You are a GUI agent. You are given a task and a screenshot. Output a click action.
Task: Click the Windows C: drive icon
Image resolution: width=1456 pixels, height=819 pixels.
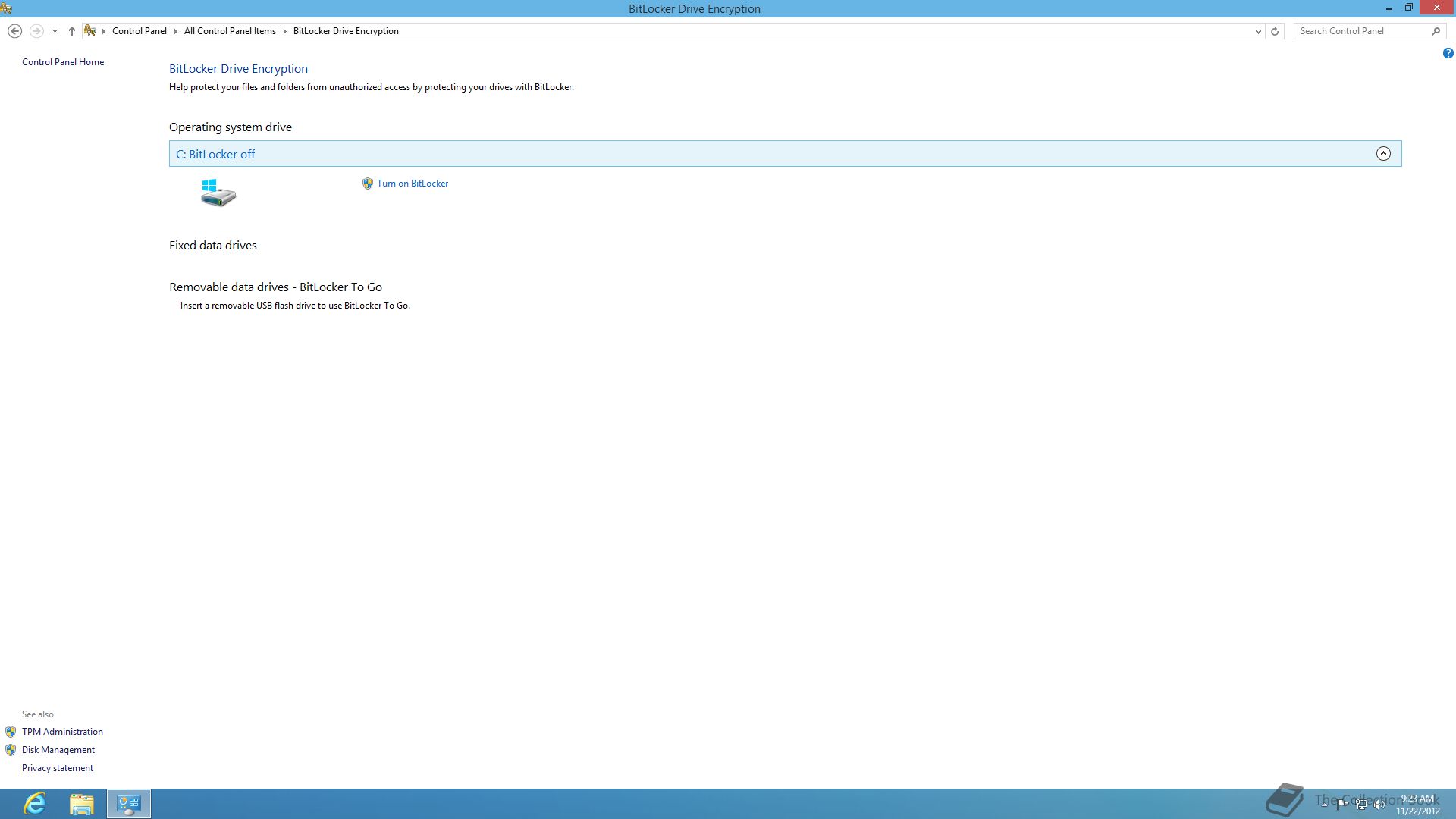click(x=218, y=193)
